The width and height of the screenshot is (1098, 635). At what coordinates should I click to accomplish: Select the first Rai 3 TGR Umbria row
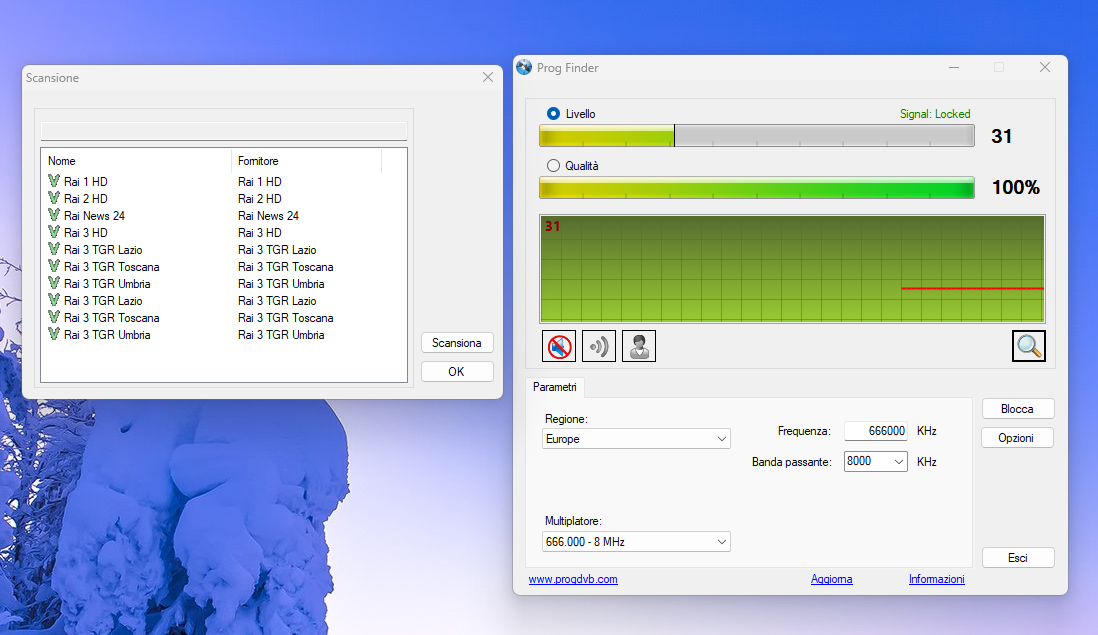point(224,284)
